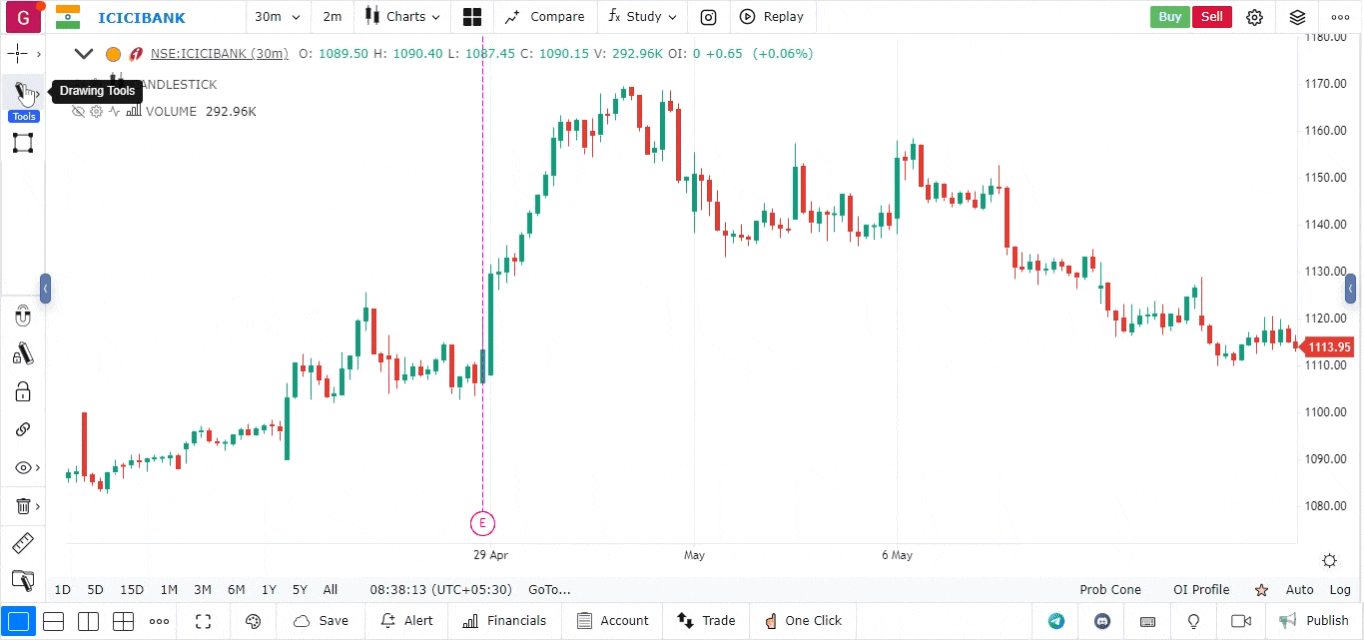Select the 5D range tab

coord(95,590)
